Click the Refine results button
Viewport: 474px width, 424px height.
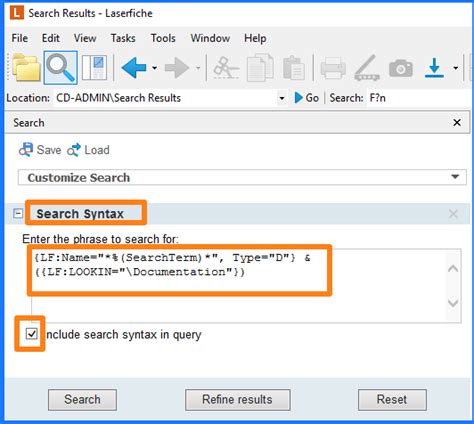[x=238, y=400]
